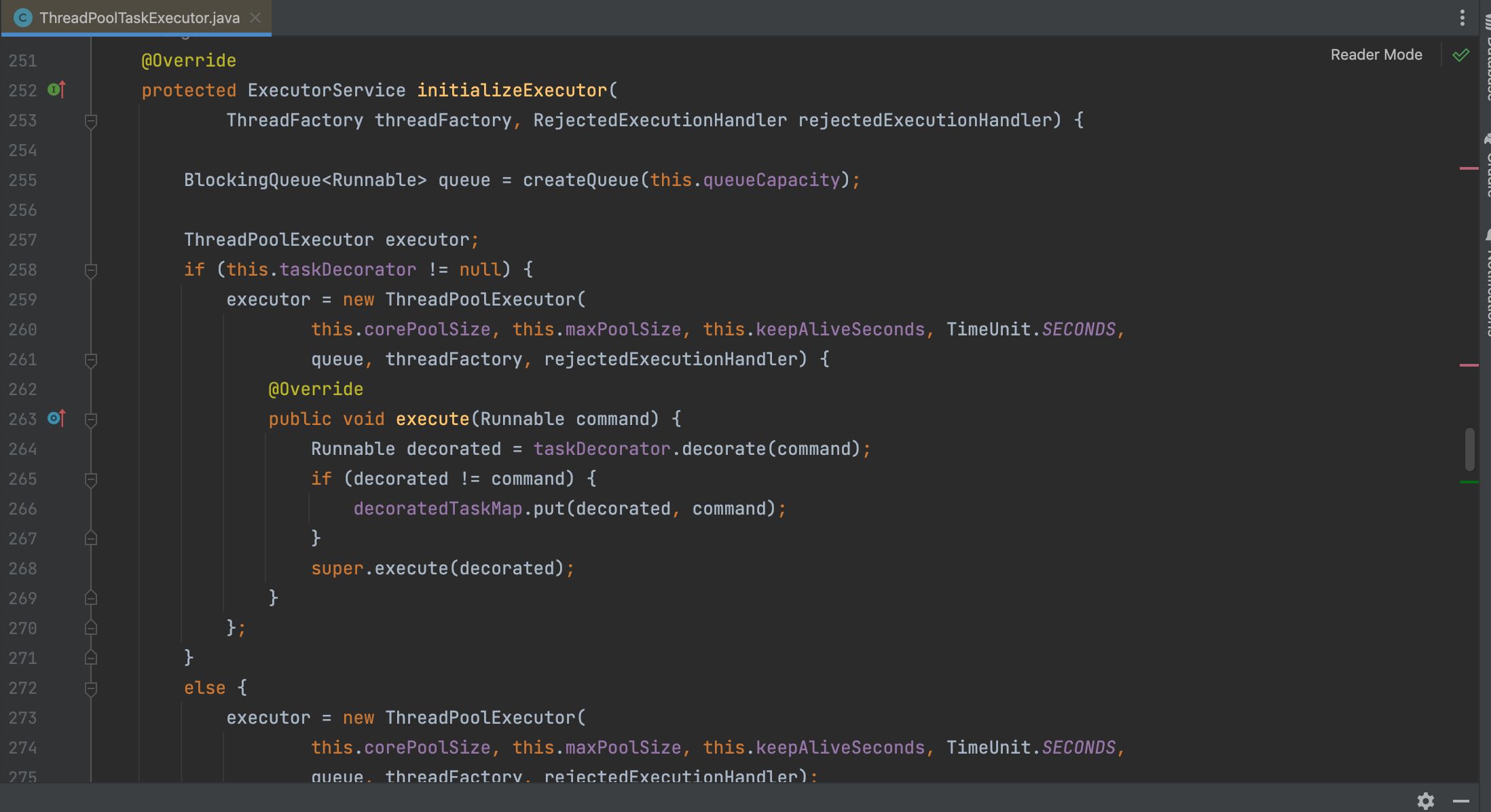Click the editor vertical scrollbar thumb
Screen dimensions: 1491x812
click(1469, 449)
